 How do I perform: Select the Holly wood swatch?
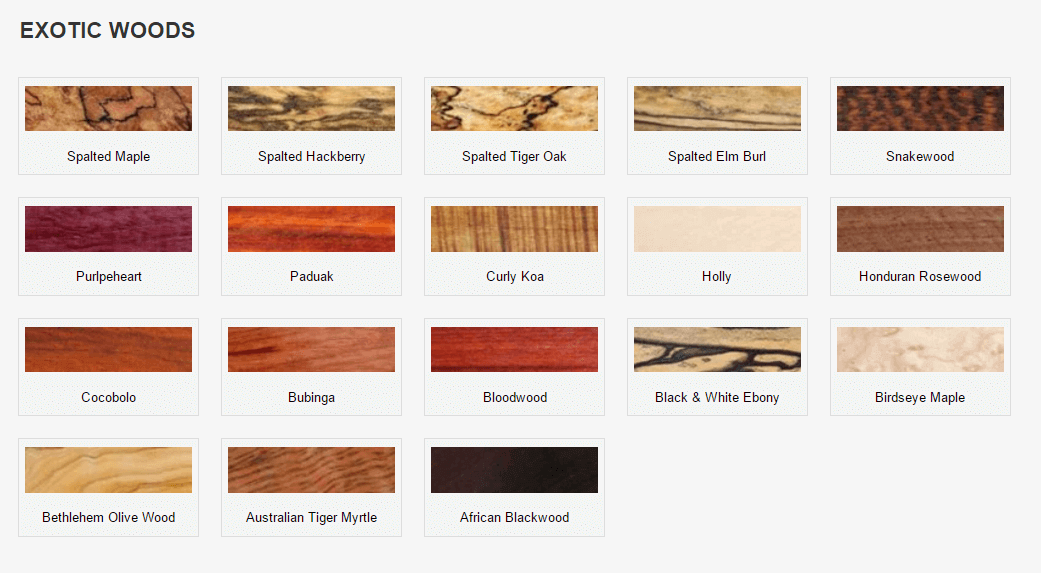coord(717,229)
